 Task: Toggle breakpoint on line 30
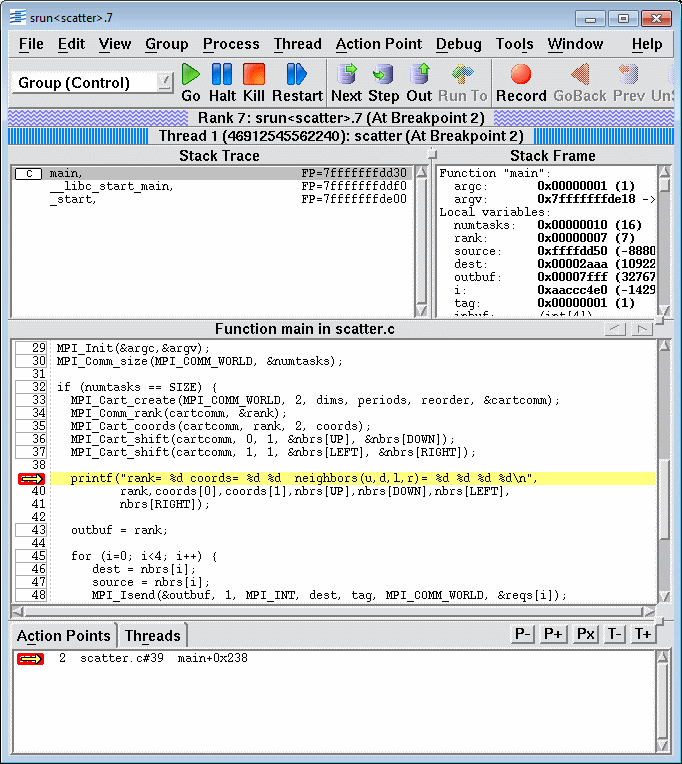point(31,361)
